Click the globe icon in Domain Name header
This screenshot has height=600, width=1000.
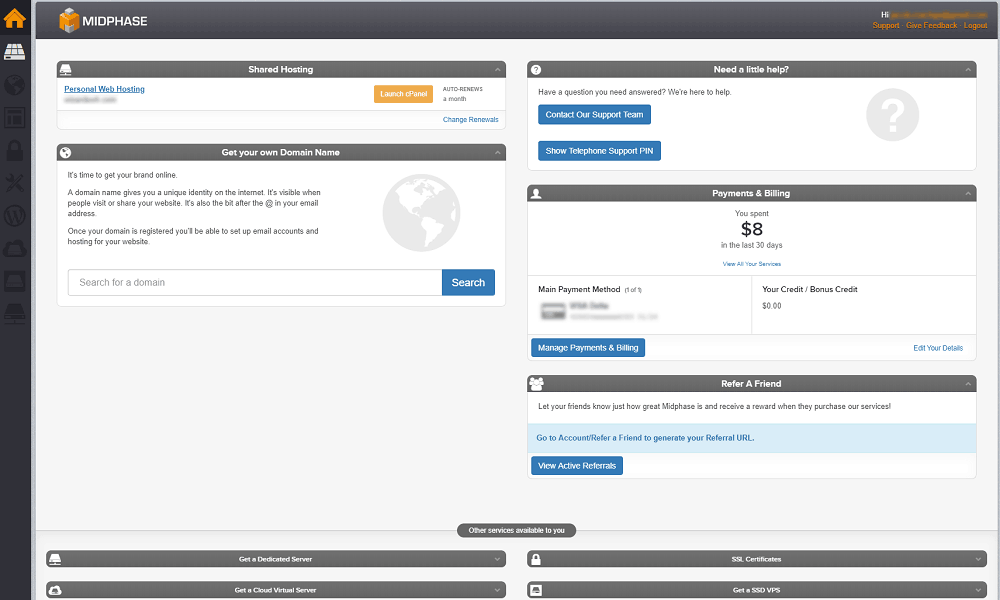[66, 152]
